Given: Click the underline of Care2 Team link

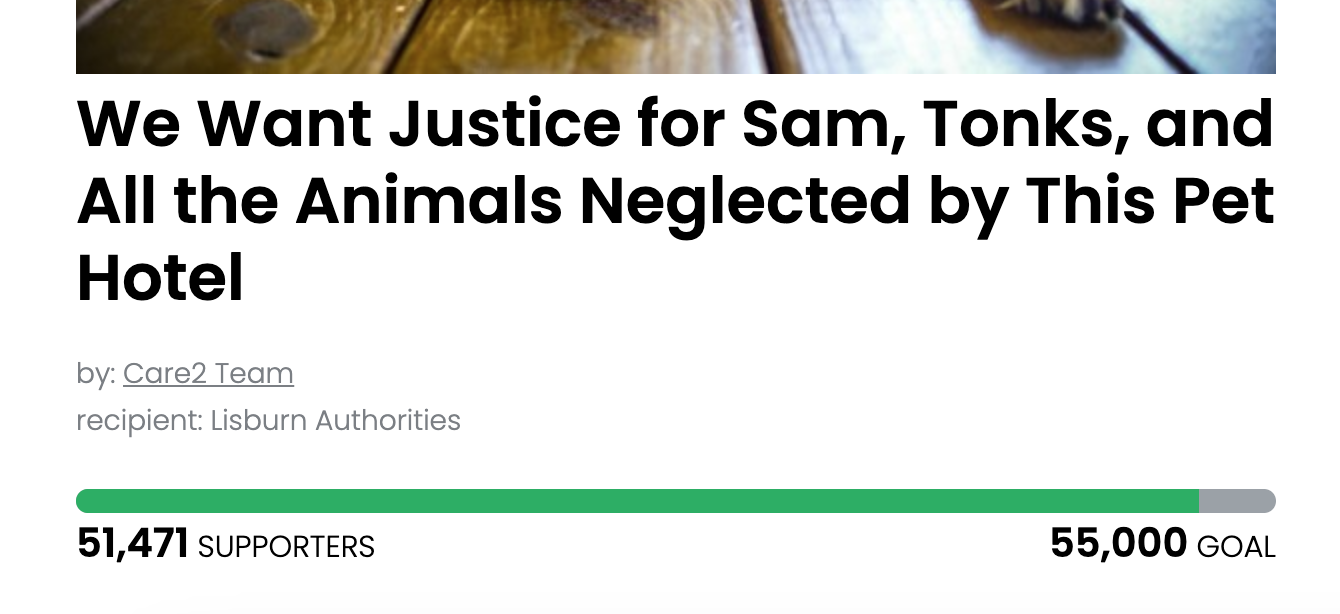Looking at the screenshot, I should 208,388.
